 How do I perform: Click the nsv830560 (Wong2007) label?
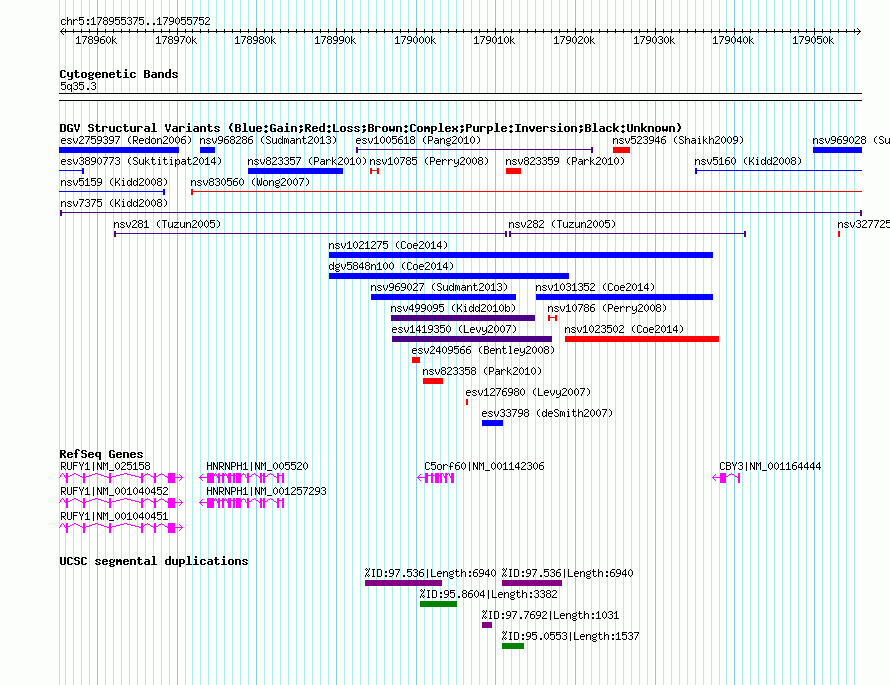click(250, 182)
